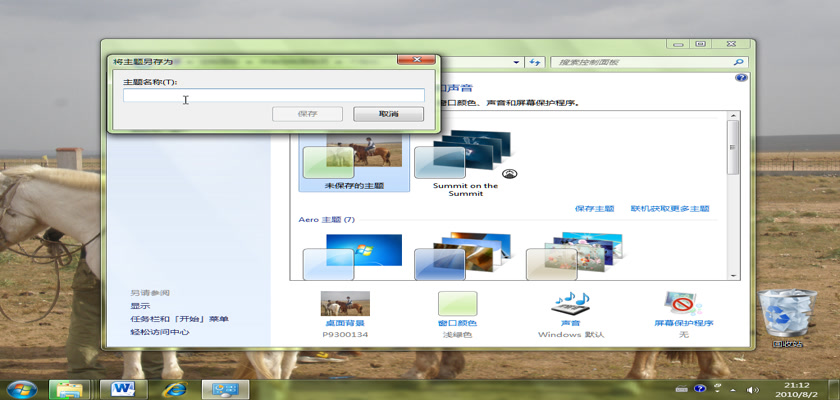Click the 保存主题 save theme link
This screenshot has width=840, height=400.
pos(594,209)
